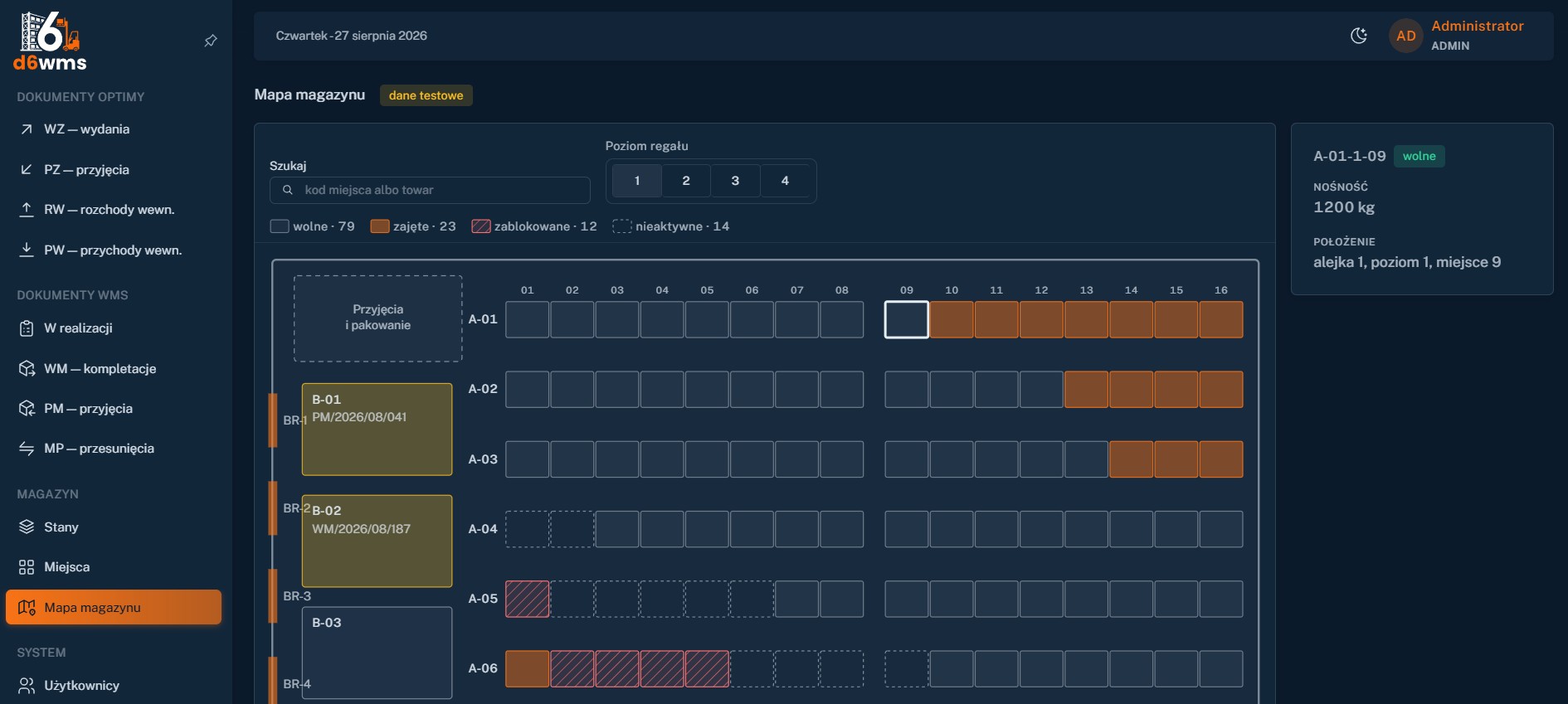
Task: Switch rack level to 4
Action: point(785,181)
